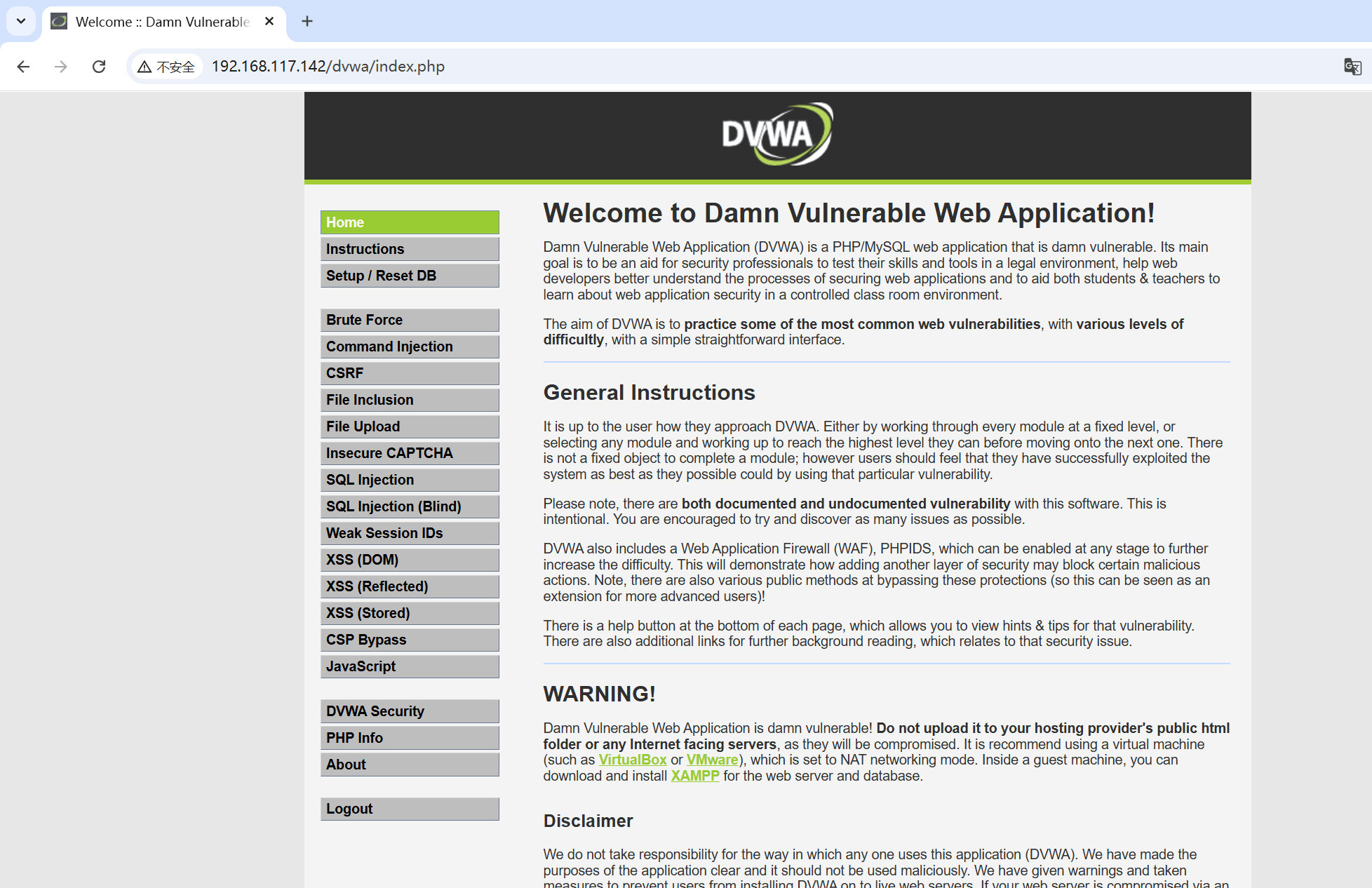The image size is (1372, 888).
Task: Reload the page with refresh icon
Action: (x=99, y=67)
